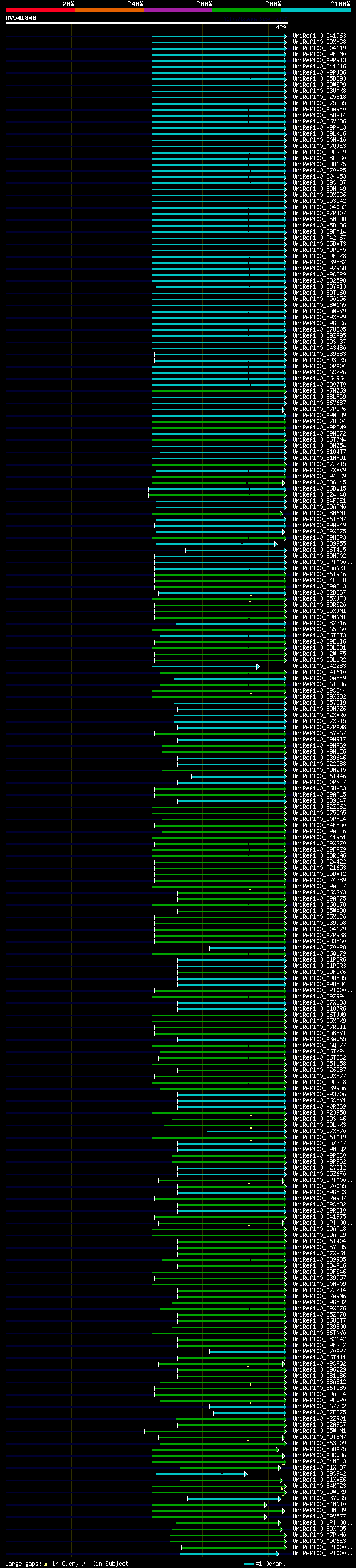The height and width of the screenshot is (1568, 356).
Task: Click hit UniRef100_Q9LKJ6
Action: [319, 133]
